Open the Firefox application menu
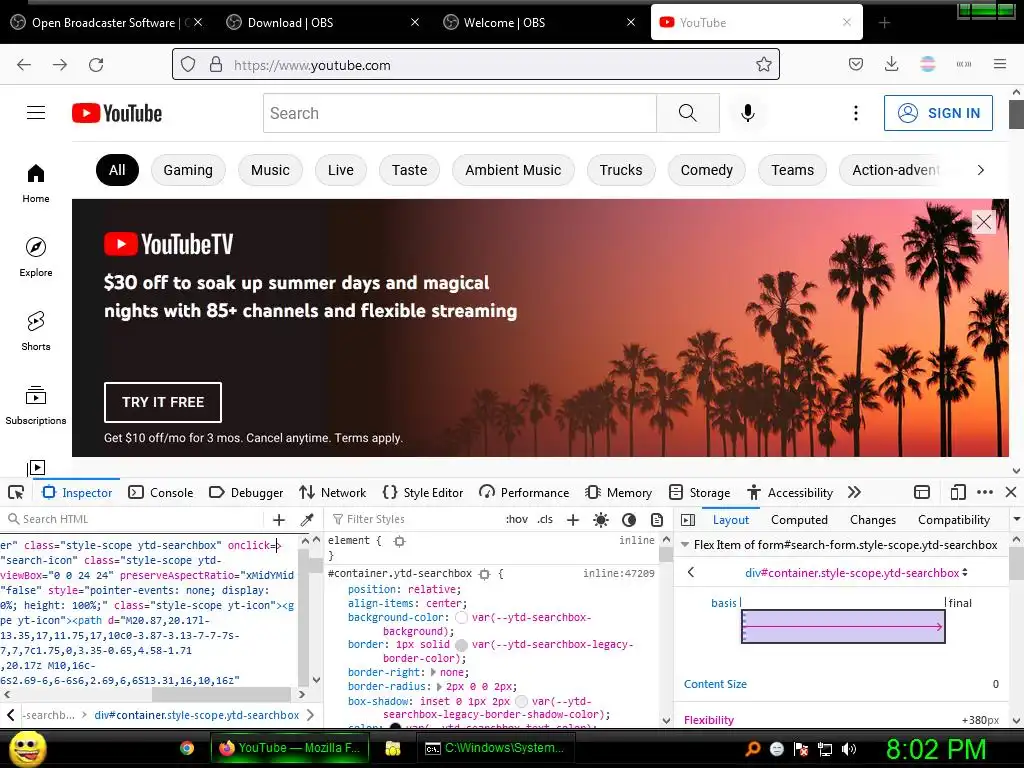This screenshot has width=1024, height=768. click(1000, 64)
